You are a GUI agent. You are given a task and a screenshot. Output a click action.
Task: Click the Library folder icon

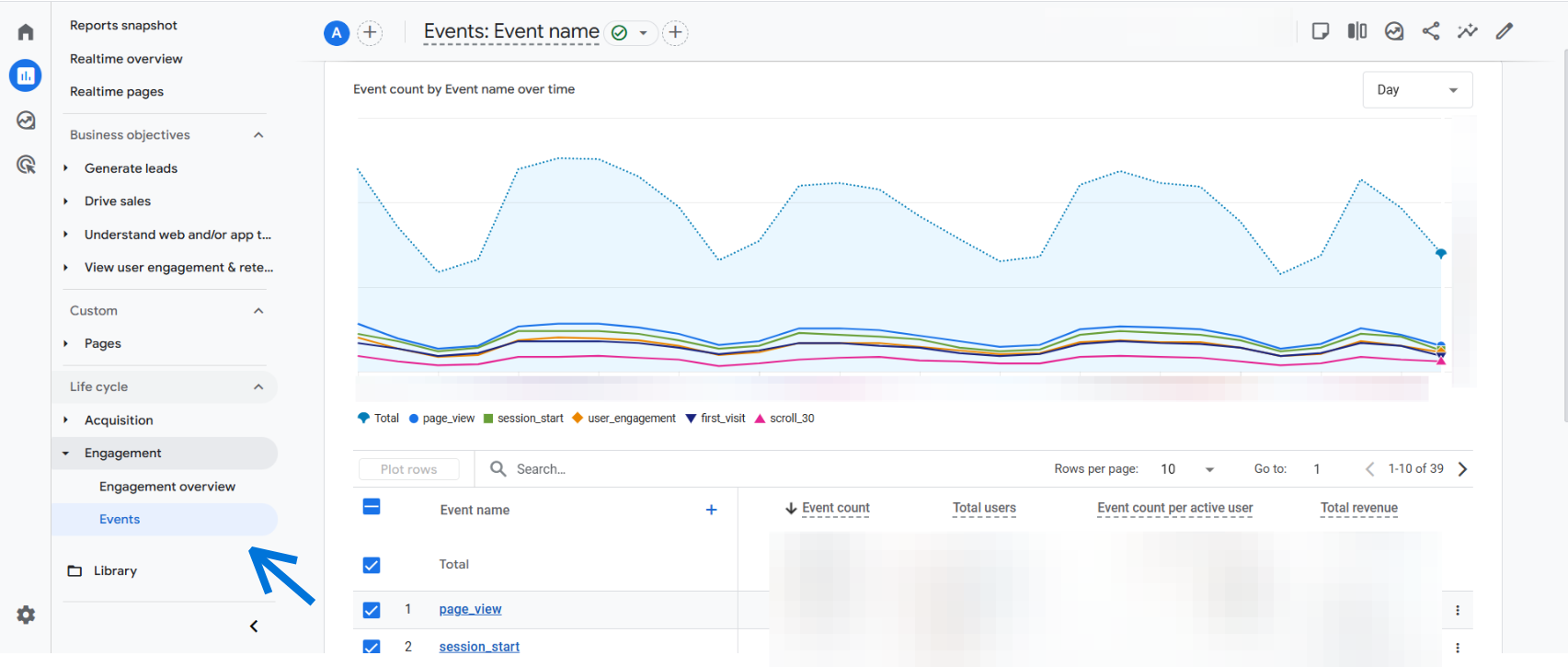[74, 570]
